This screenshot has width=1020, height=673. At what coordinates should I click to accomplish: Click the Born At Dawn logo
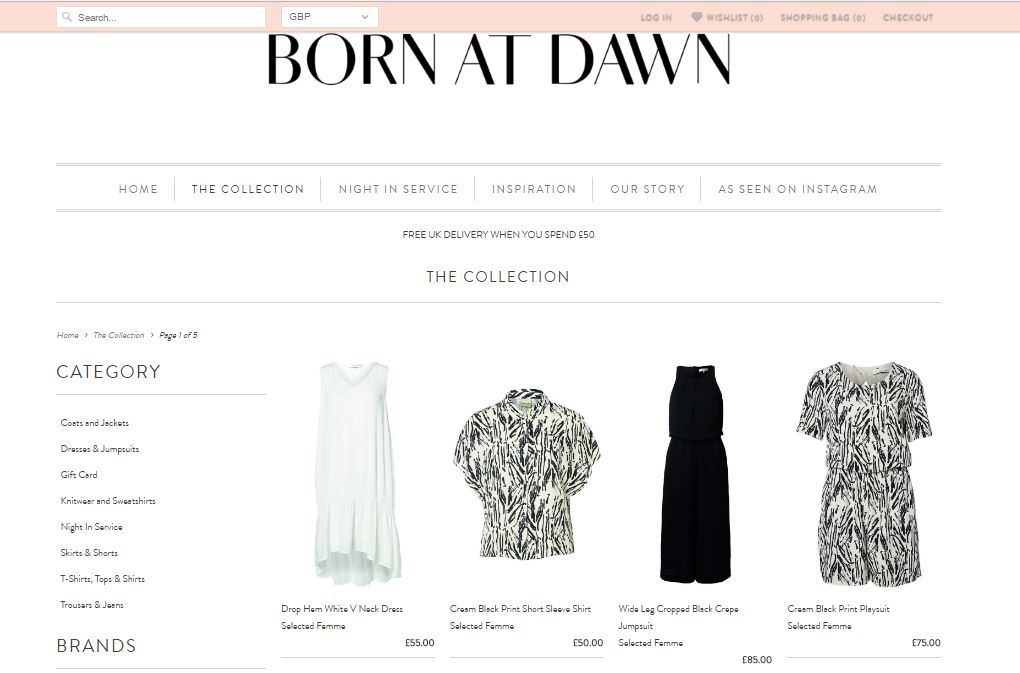(499, 59)
